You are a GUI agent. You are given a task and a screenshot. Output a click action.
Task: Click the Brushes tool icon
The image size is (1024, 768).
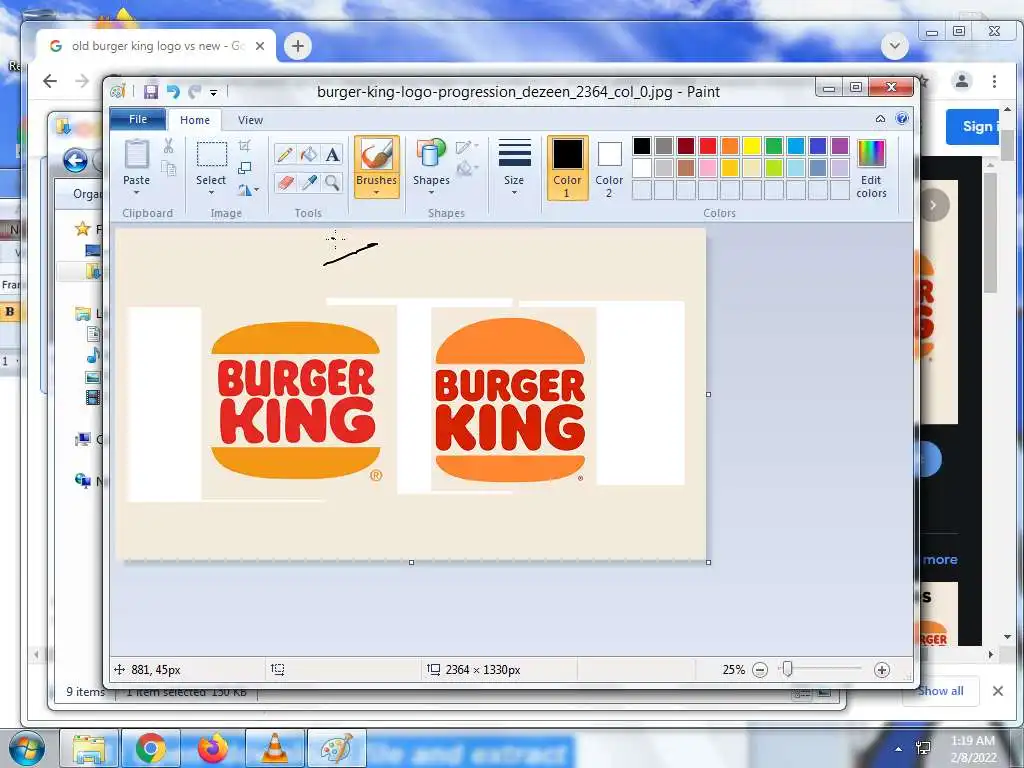coord(377,155)
